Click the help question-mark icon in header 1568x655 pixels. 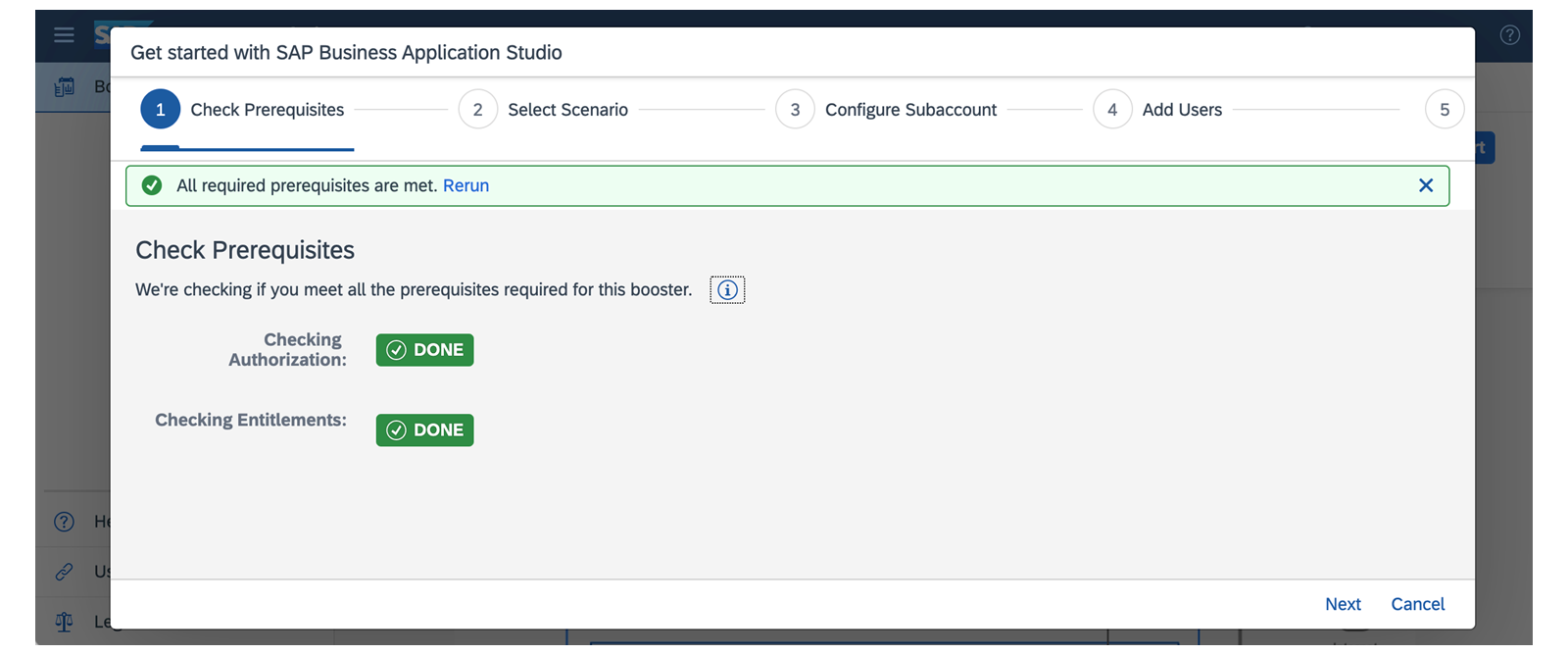click(1510, 35)
